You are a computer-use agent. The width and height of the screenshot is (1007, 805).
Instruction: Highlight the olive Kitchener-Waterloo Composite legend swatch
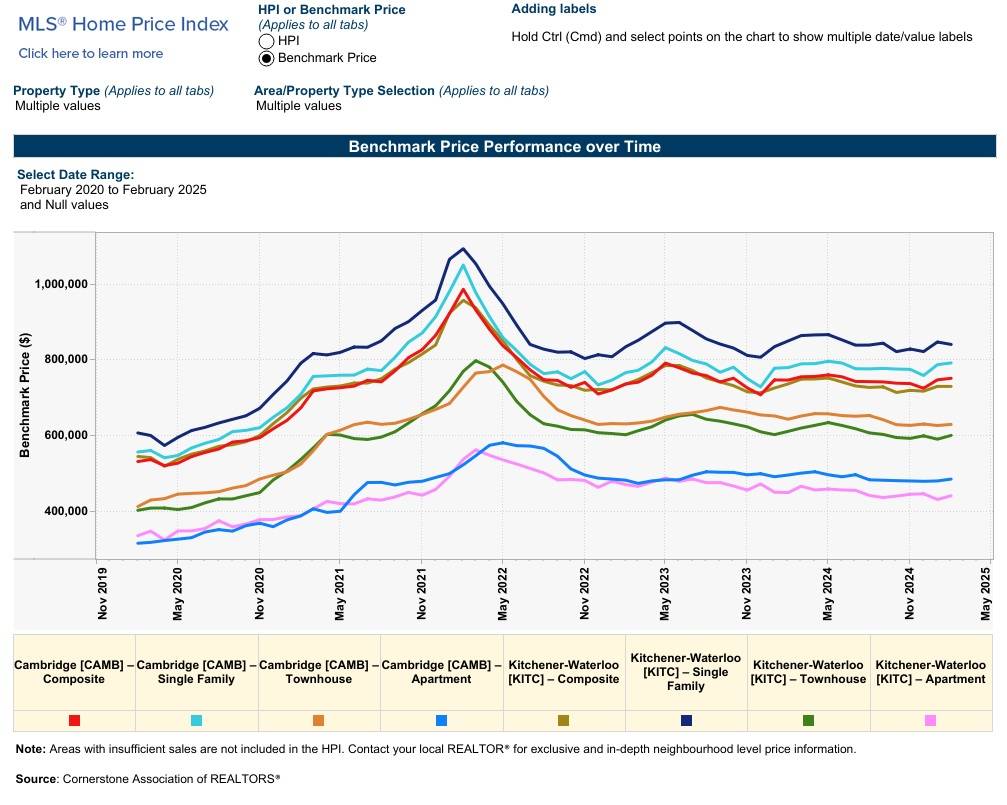564,720
